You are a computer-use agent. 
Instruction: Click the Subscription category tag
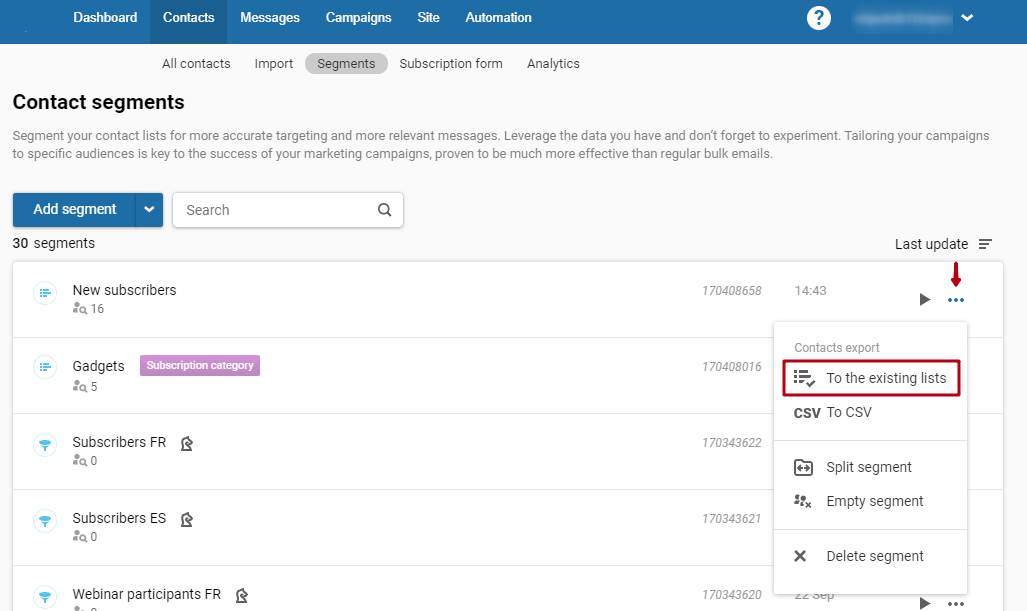(x=200, y=365)
